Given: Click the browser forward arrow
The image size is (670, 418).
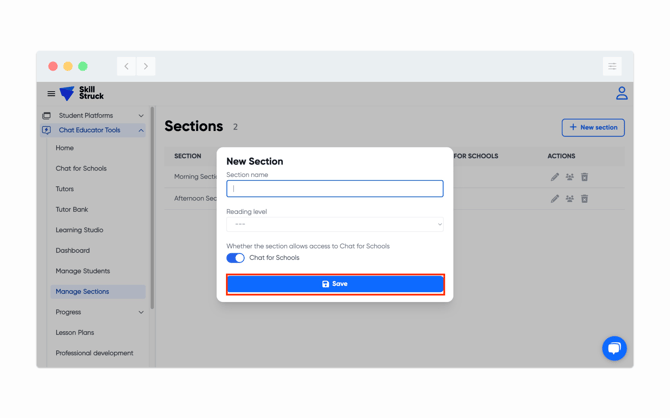Looking at the screenshot, I should 146,66.
